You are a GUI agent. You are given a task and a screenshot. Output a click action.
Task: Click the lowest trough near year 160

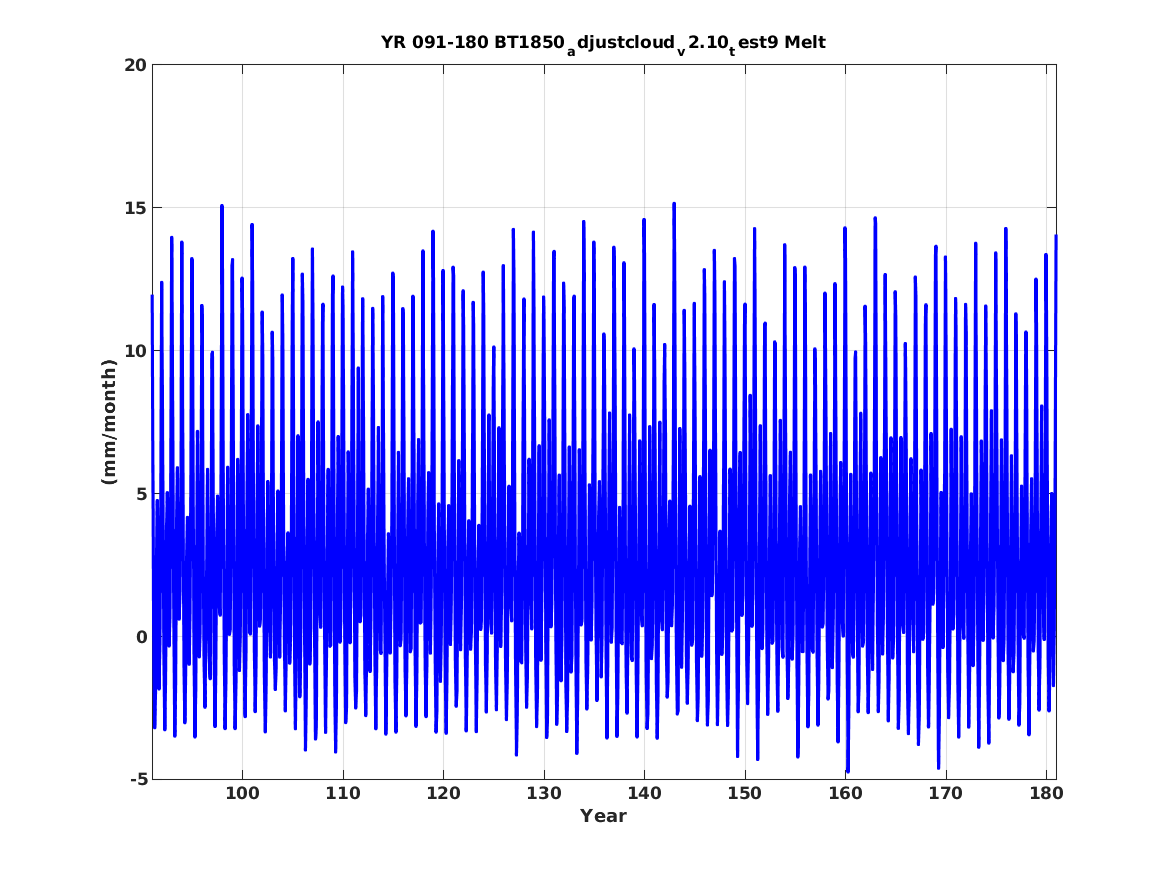coord(847,771)
